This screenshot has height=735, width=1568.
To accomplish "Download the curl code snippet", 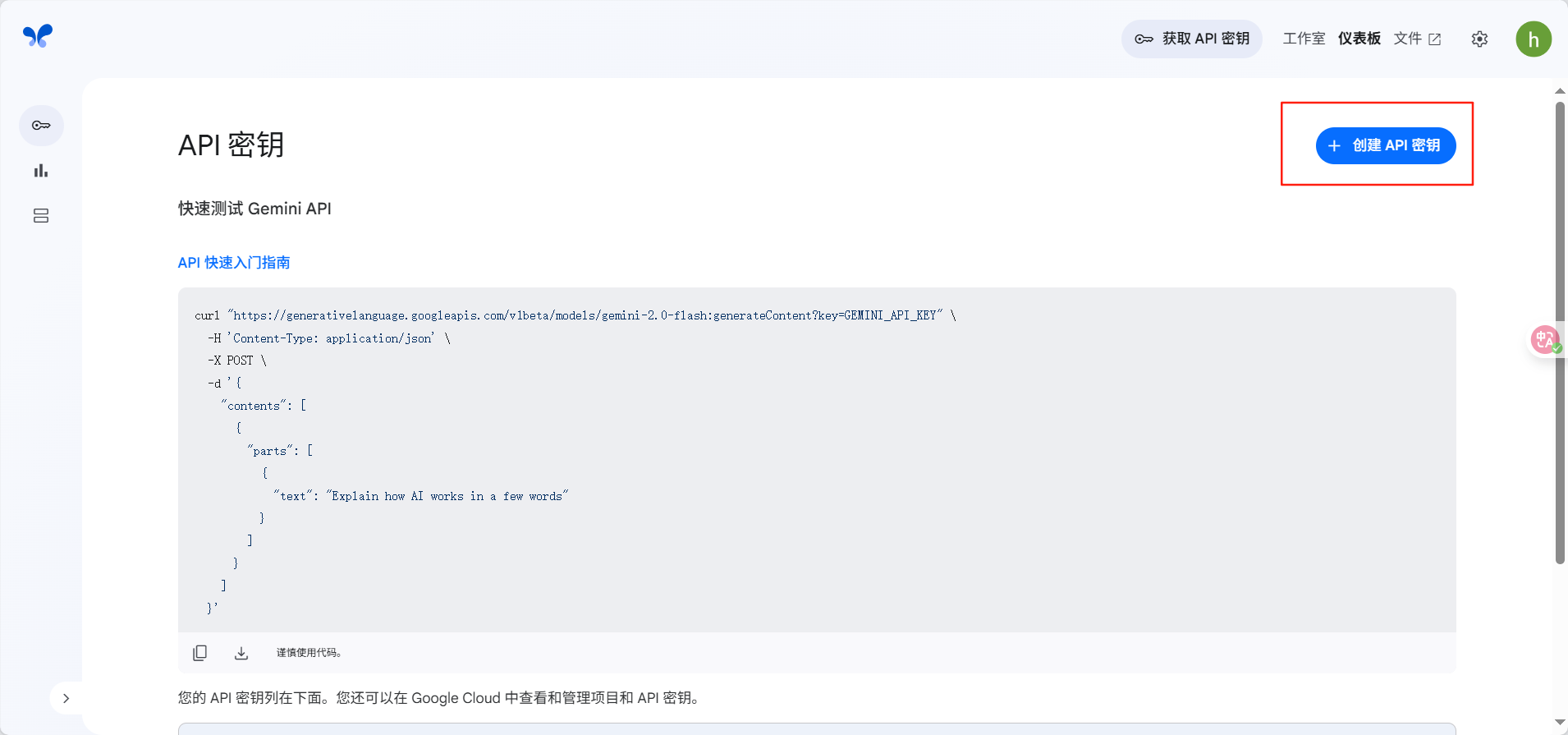I will pos(241,653).
